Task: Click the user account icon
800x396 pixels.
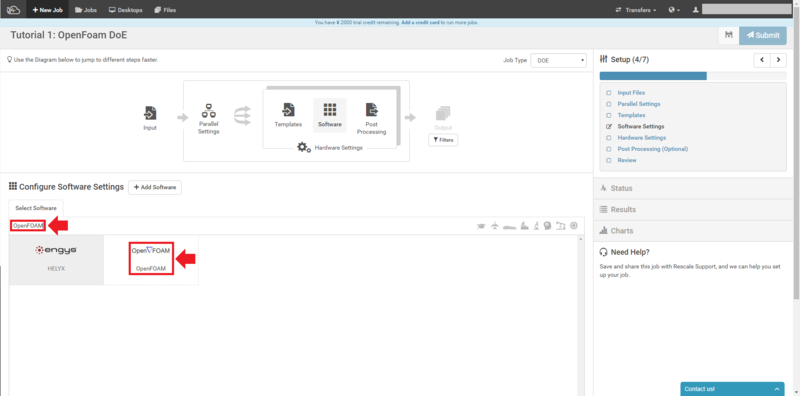Action: pyautogui.click(x=695, y=10)
